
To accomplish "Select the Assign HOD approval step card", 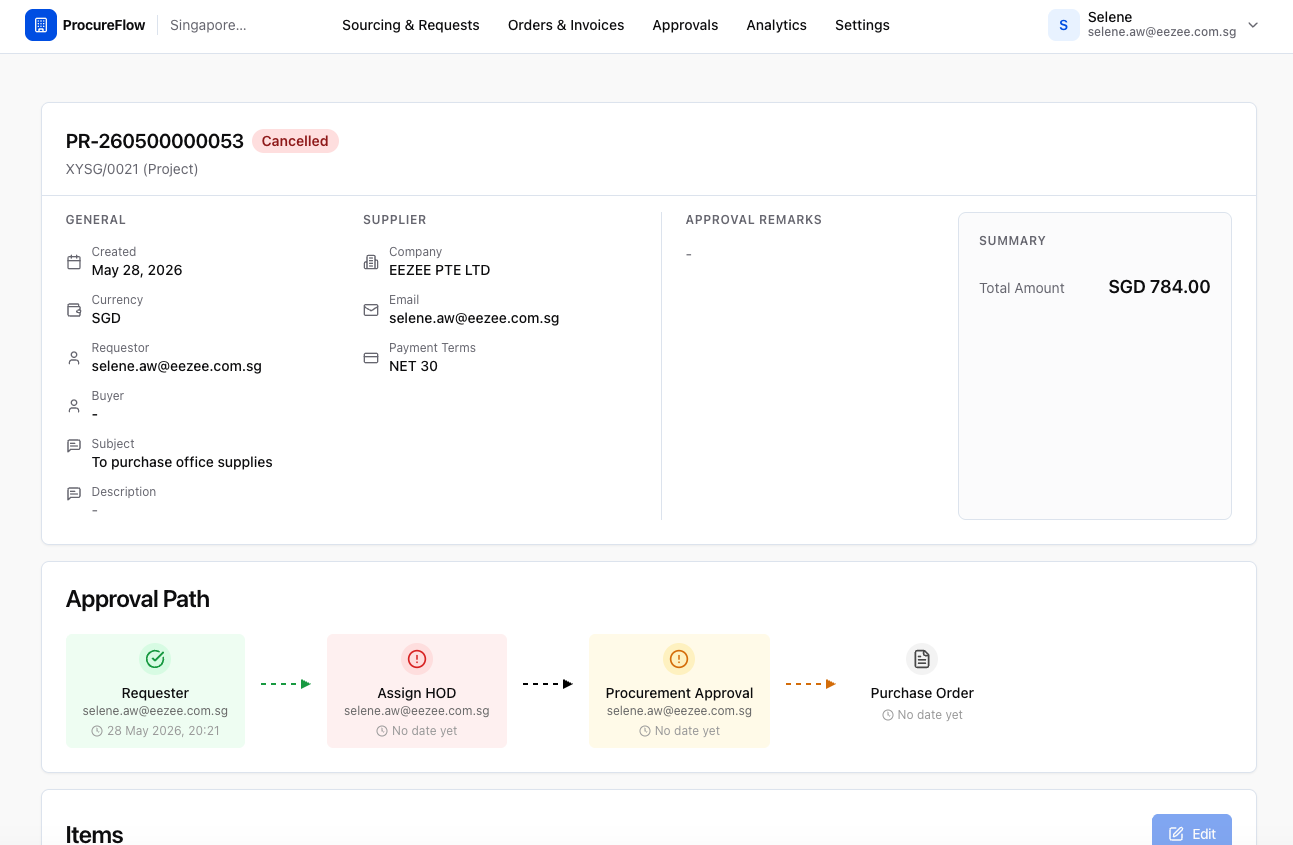I will point(417,691).
